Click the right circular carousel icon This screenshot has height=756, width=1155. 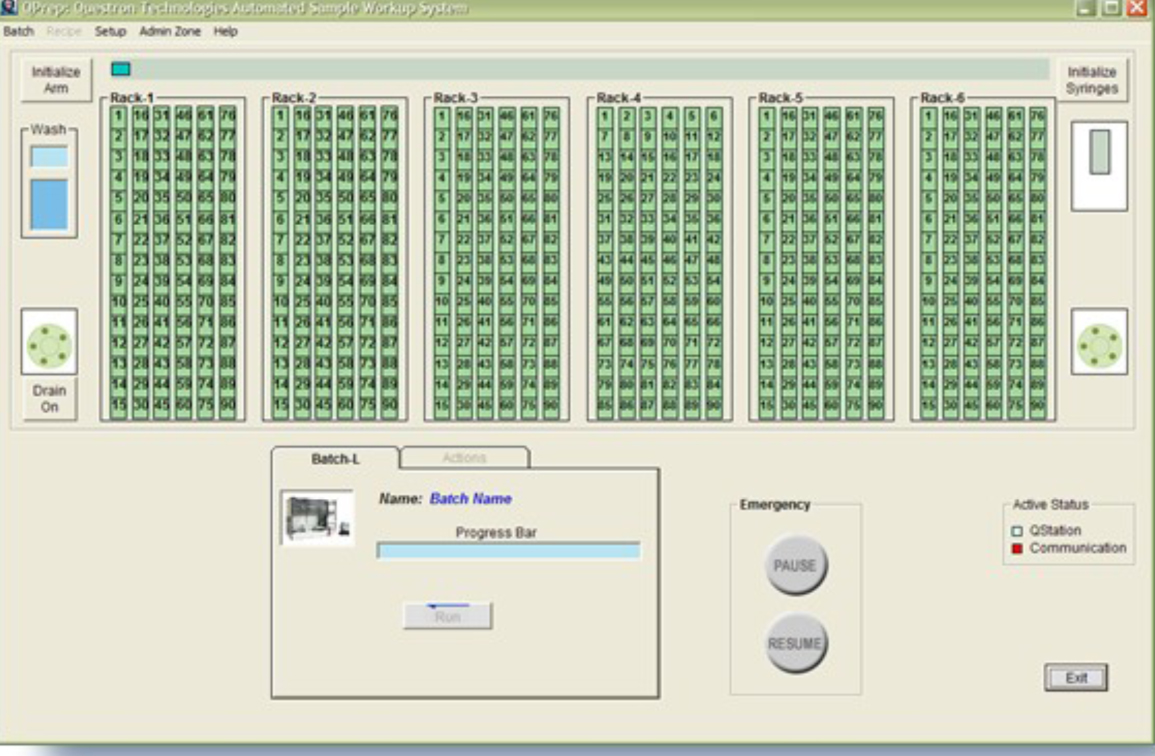pyautogui.click(x=1099, y=343)
